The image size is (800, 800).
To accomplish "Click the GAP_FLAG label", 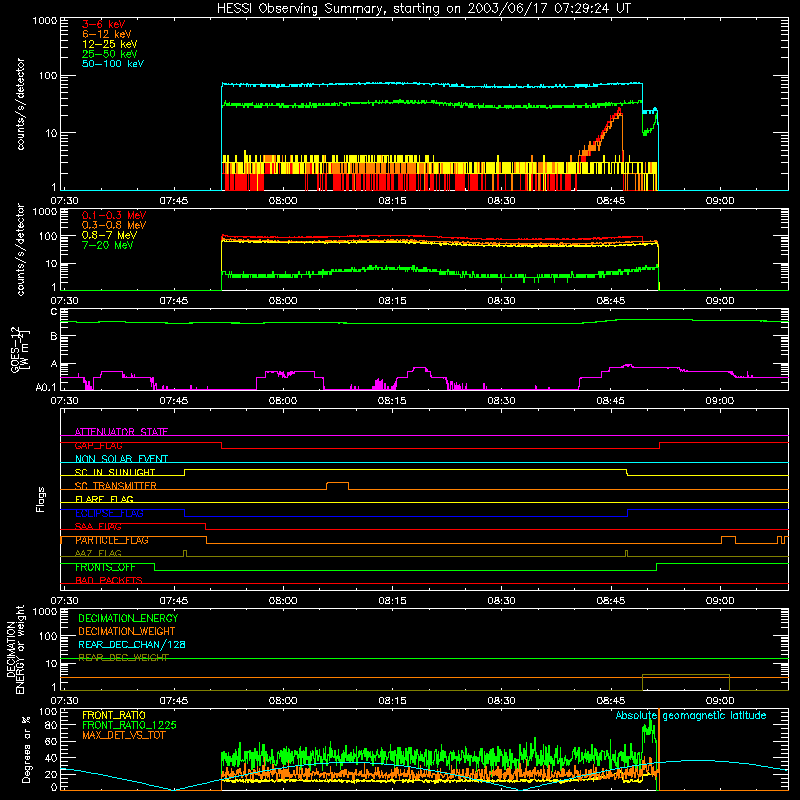I will pos(98,445).
